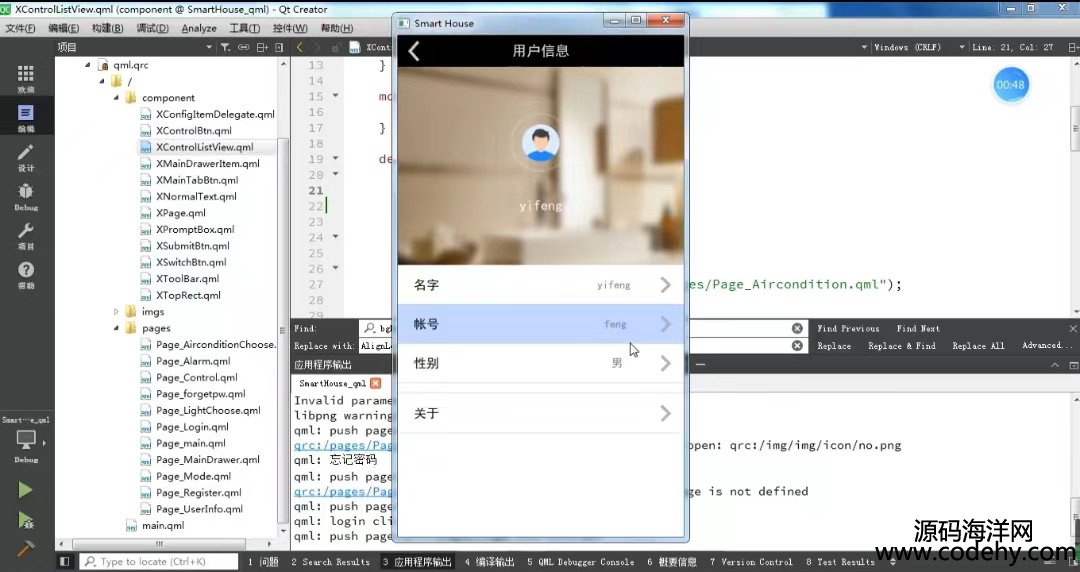Image resolution: width=1080 pixels, height=572 pixels.
Task: Split the project panel
Action: tap(262, 47)
